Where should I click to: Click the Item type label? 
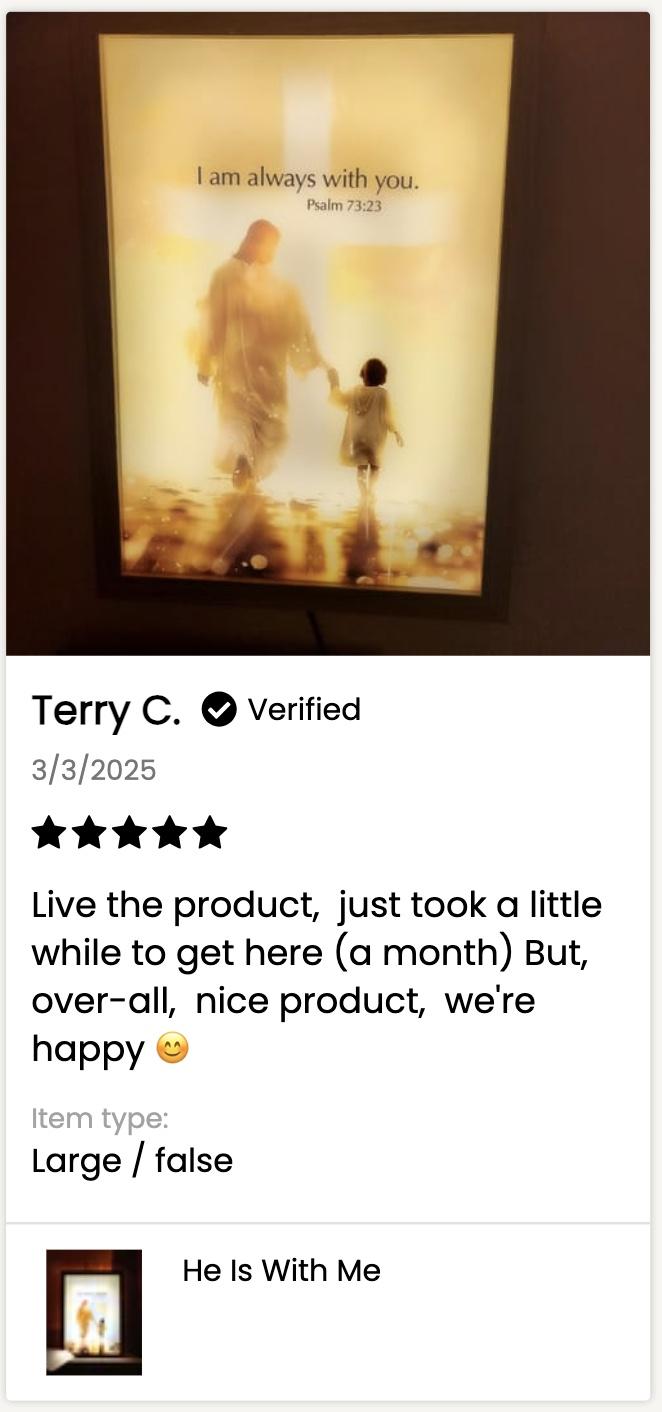pos(100,1118)
